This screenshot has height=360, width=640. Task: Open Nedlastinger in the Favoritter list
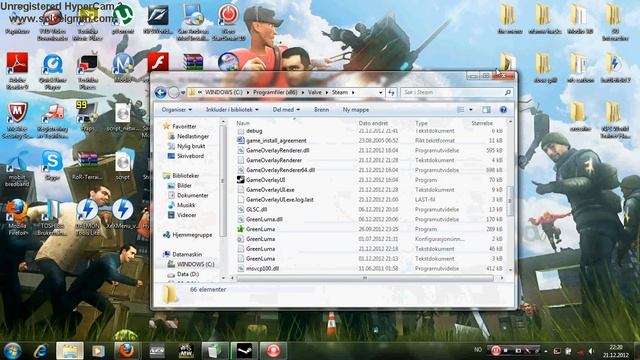coord(193,136)
